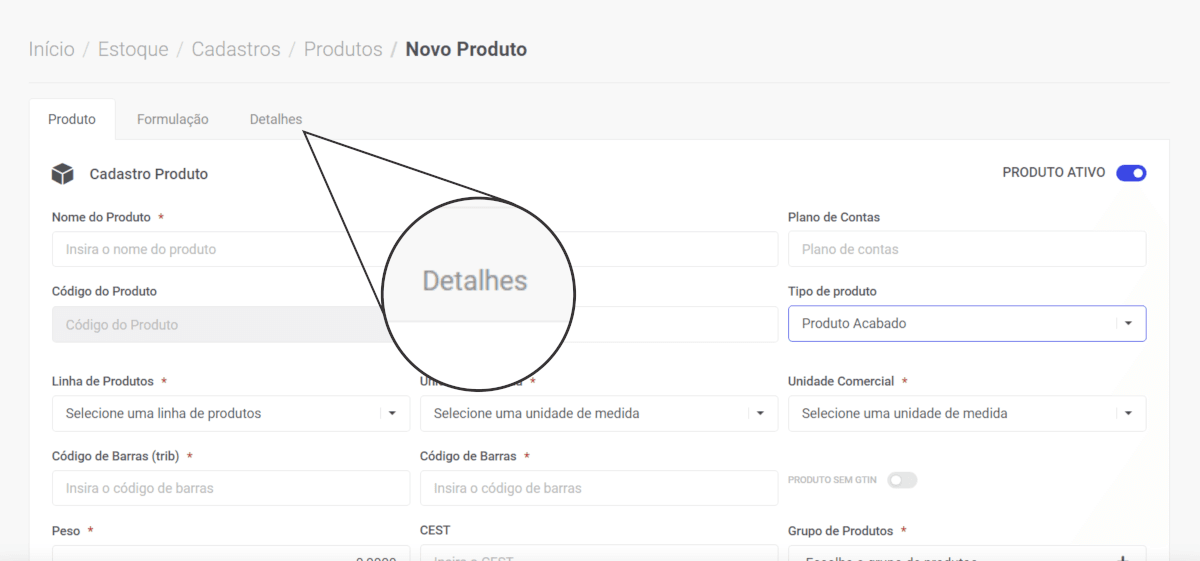This screenshot has width=1200, height=561.
Task: Open the middle unidade de medida dropdown
Action: [x=599, y=413]
